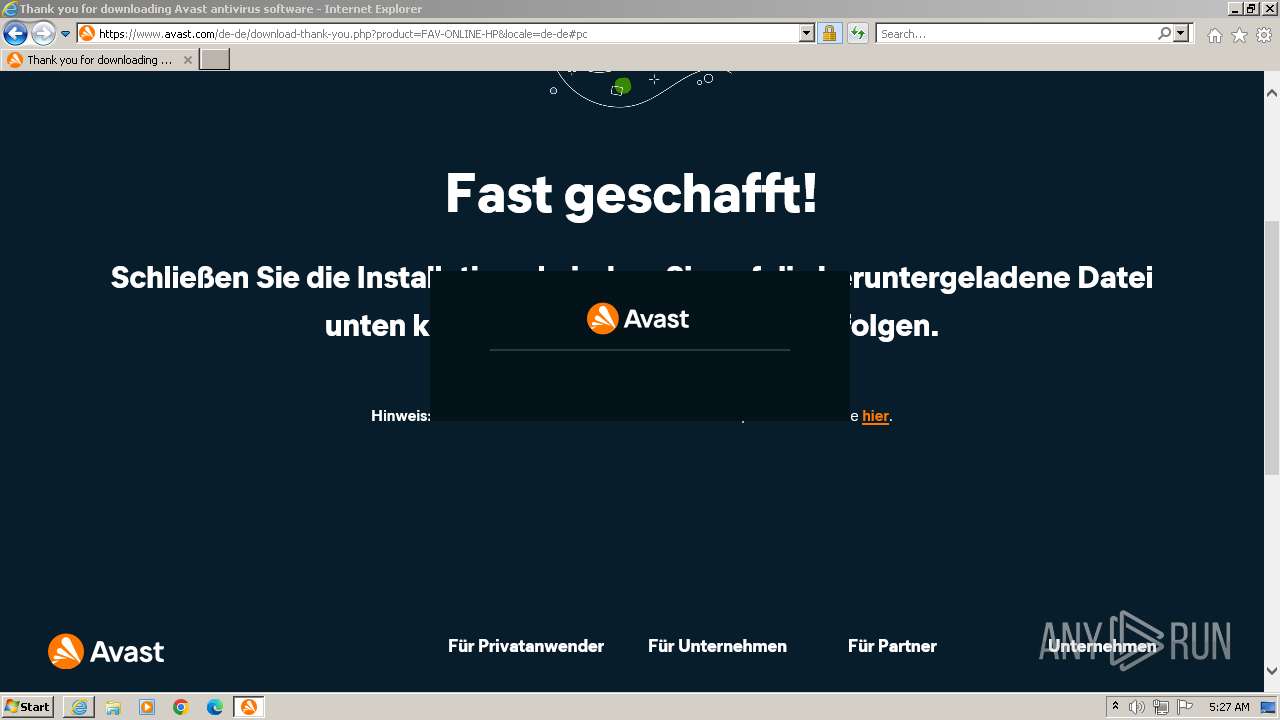
Task: Open the Favorites star icon
Action: click(x=1239, y=35)
